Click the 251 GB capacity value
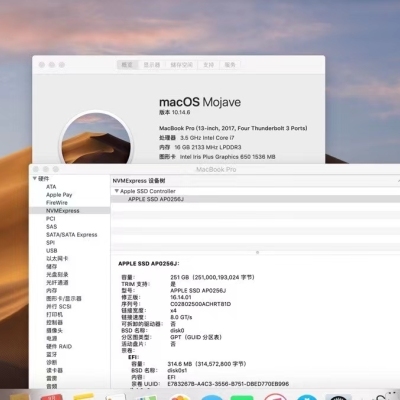This screenshot has width=400, height=400. pos(212,277)
